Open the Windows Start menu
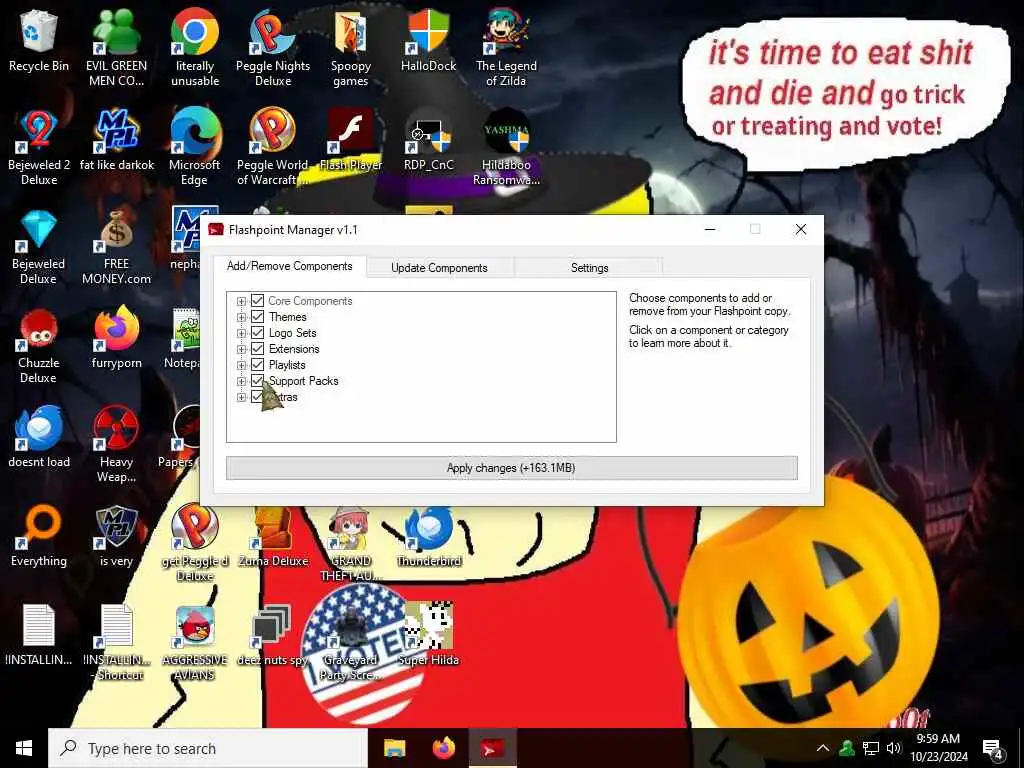Image resolution: width=1024 pixels, height=768 pixels. (24, 748)
